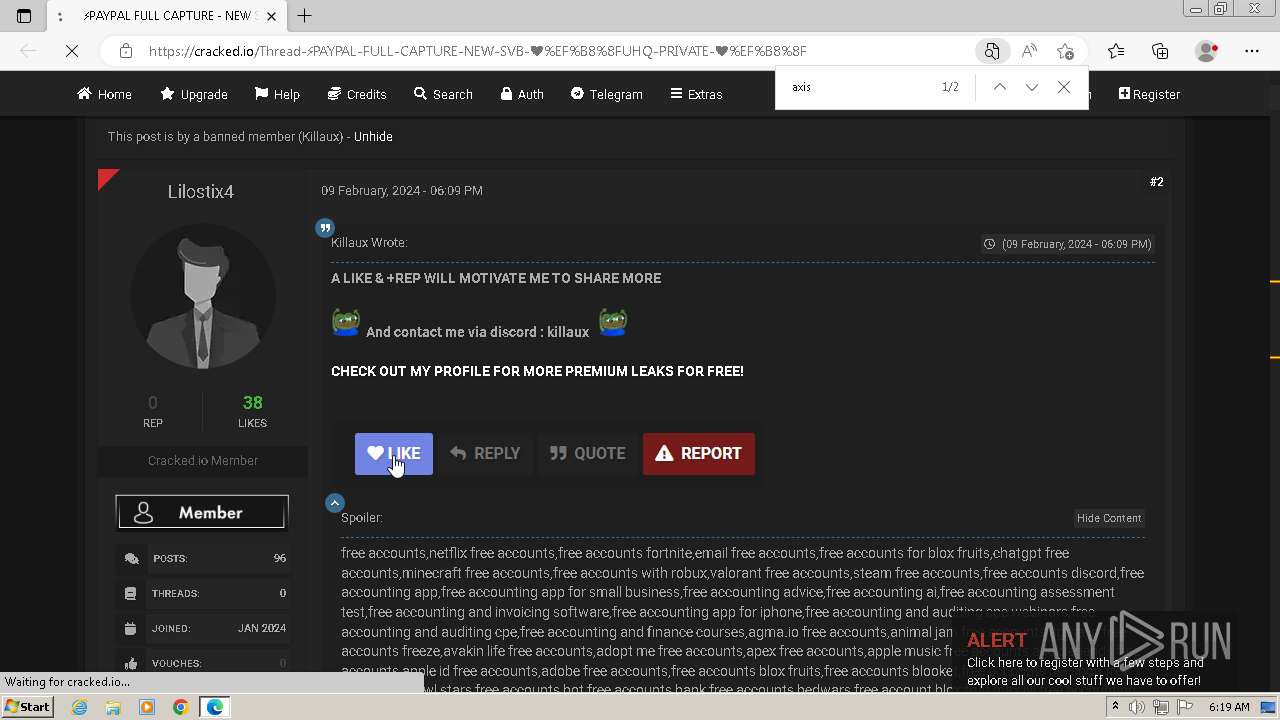View site information lock icon
Viewport: 1280px width, 720px height.
[125, 51]
